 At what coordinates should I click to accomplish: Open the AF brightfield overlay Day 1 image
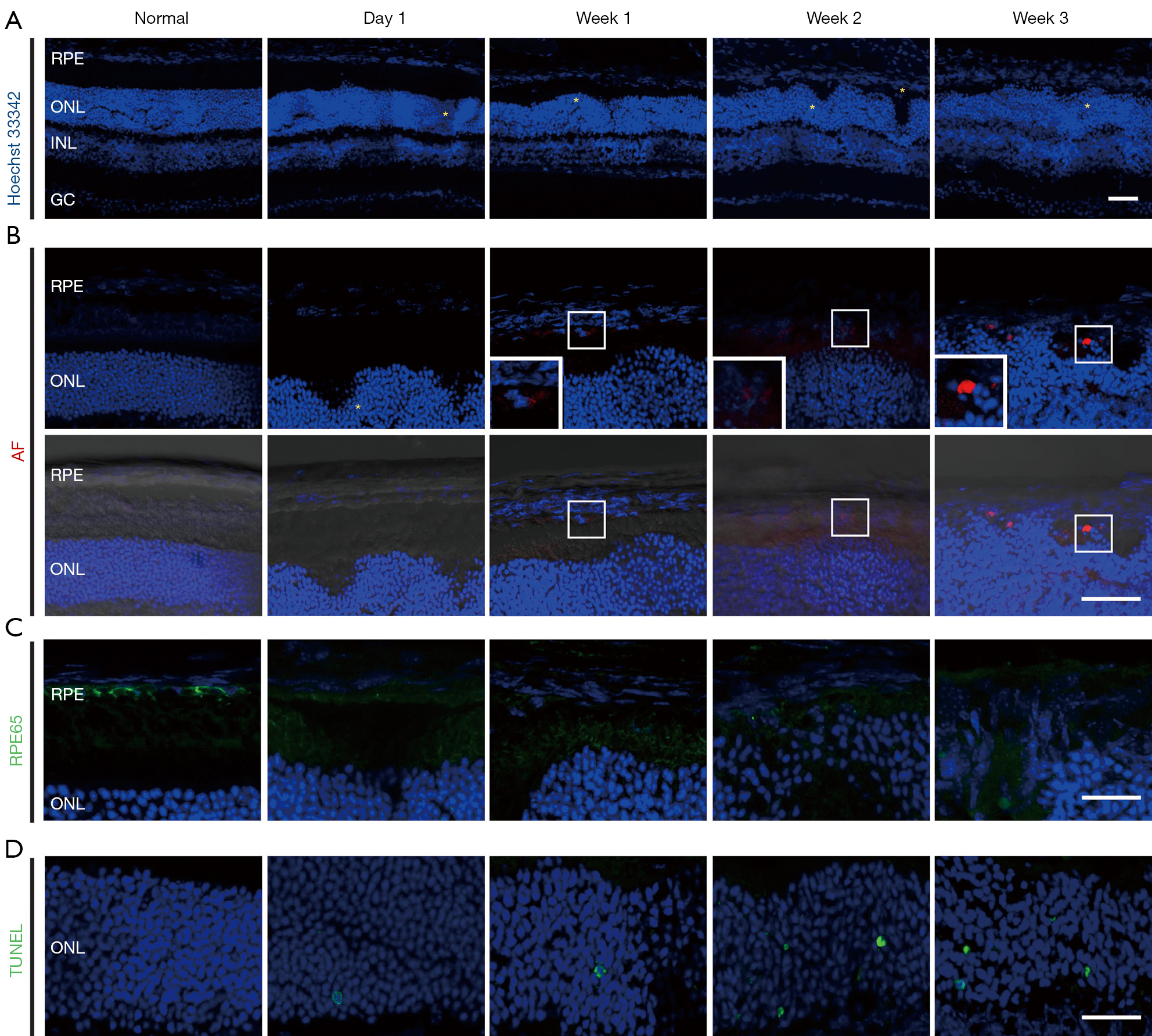tap(376, 526)
